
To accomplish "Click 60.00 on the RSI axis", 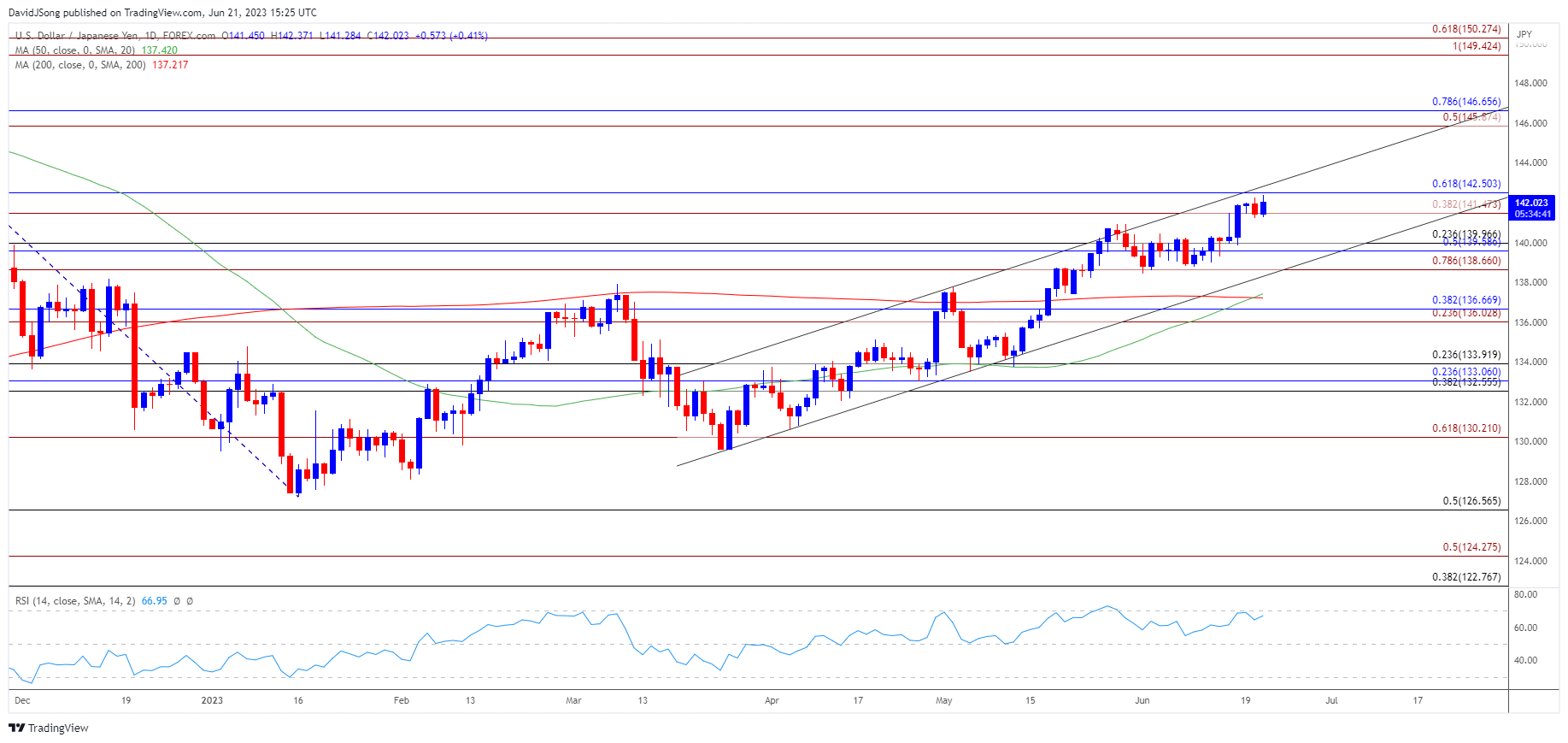I will point(1525,628).
